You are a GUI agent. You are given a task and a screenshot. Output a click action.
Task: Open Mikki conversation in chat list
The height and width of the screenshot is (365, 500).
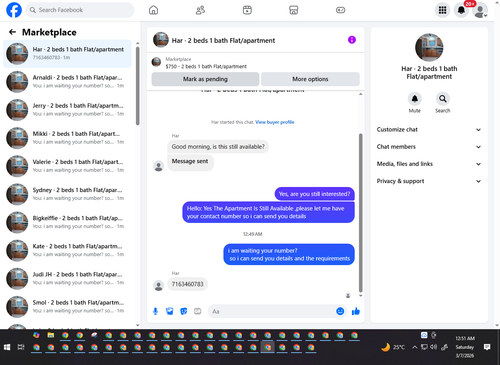click(68, 138)
